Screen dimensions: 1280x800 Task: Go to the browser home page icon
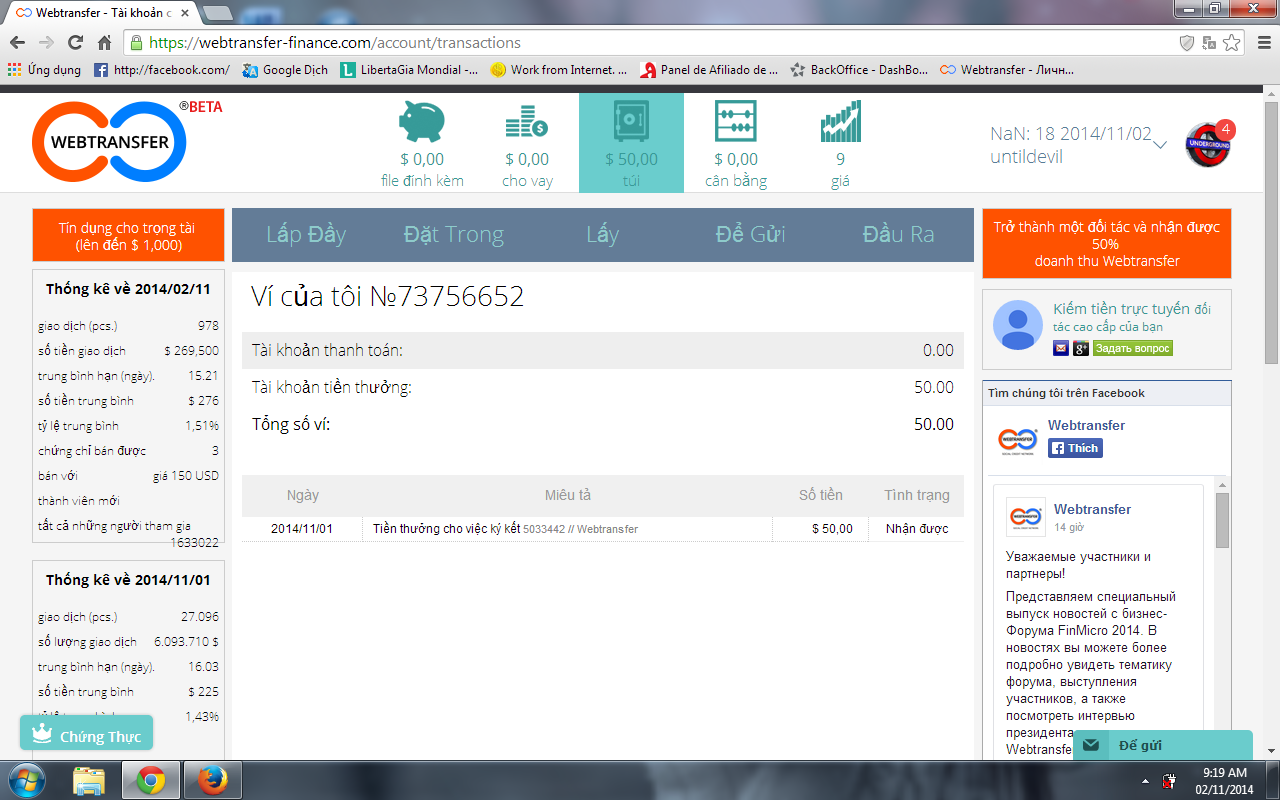pyautogui.click(x=104, y=43)
